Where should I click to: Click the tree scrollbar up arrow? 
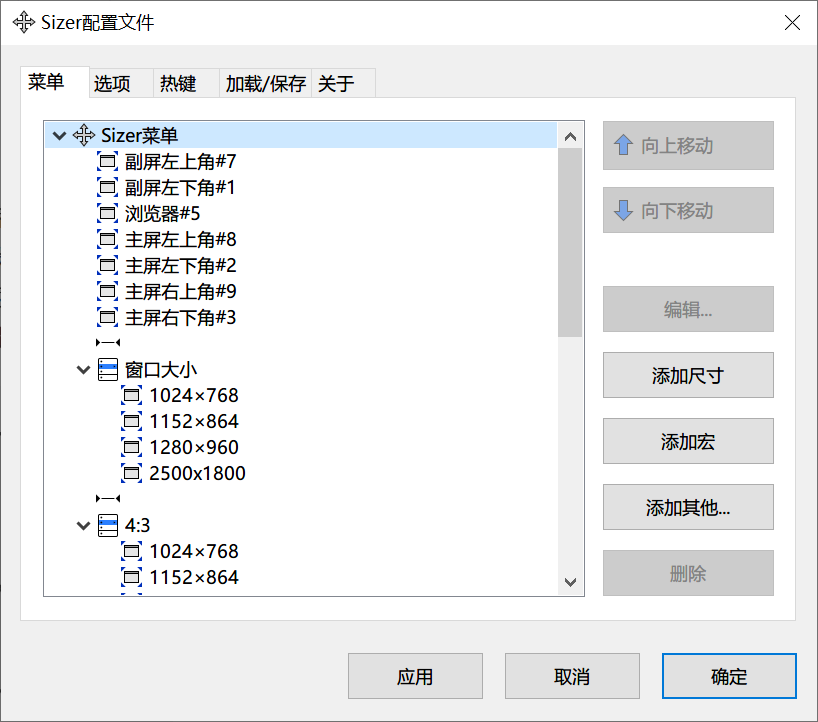[570, 137]
